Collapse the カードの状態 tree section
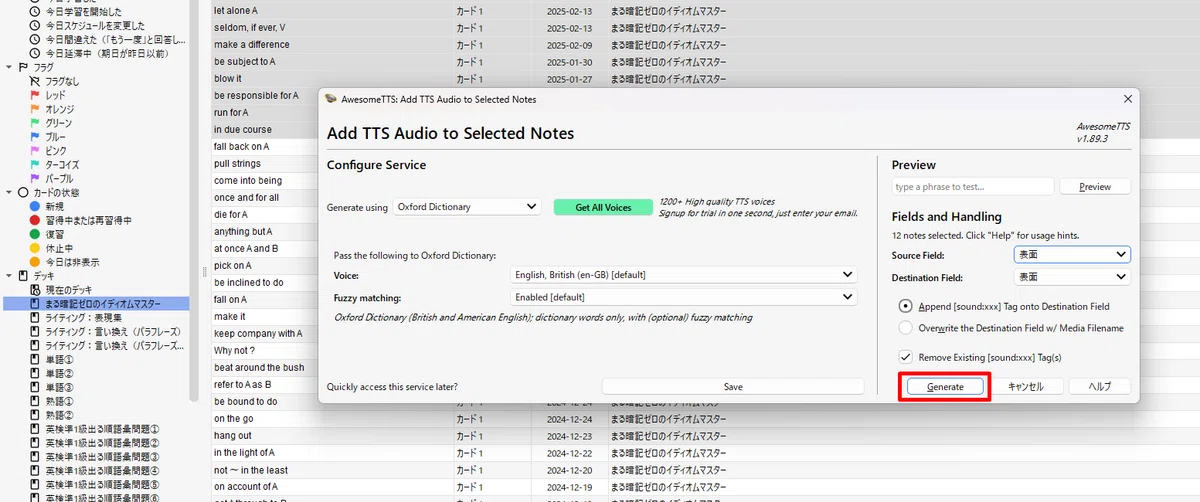The width and height of the screenshot is (1200, 502). (x=9, y=192)
